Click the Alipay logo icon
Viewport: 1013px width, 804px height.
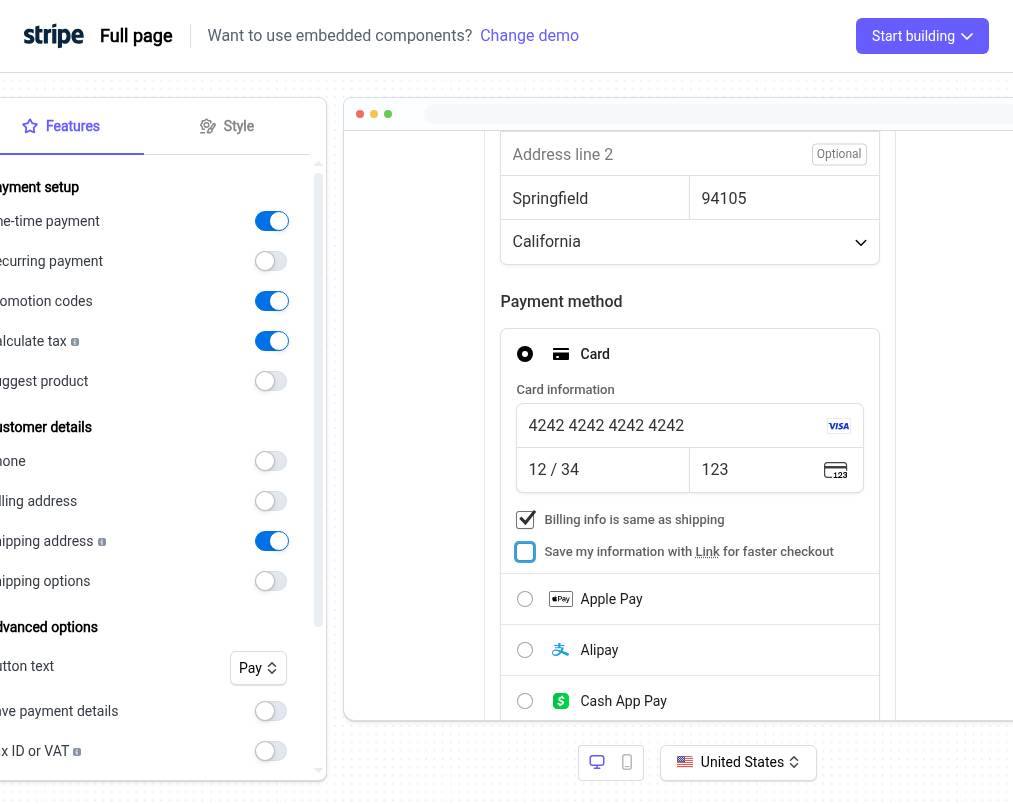[x=560, y=650]
